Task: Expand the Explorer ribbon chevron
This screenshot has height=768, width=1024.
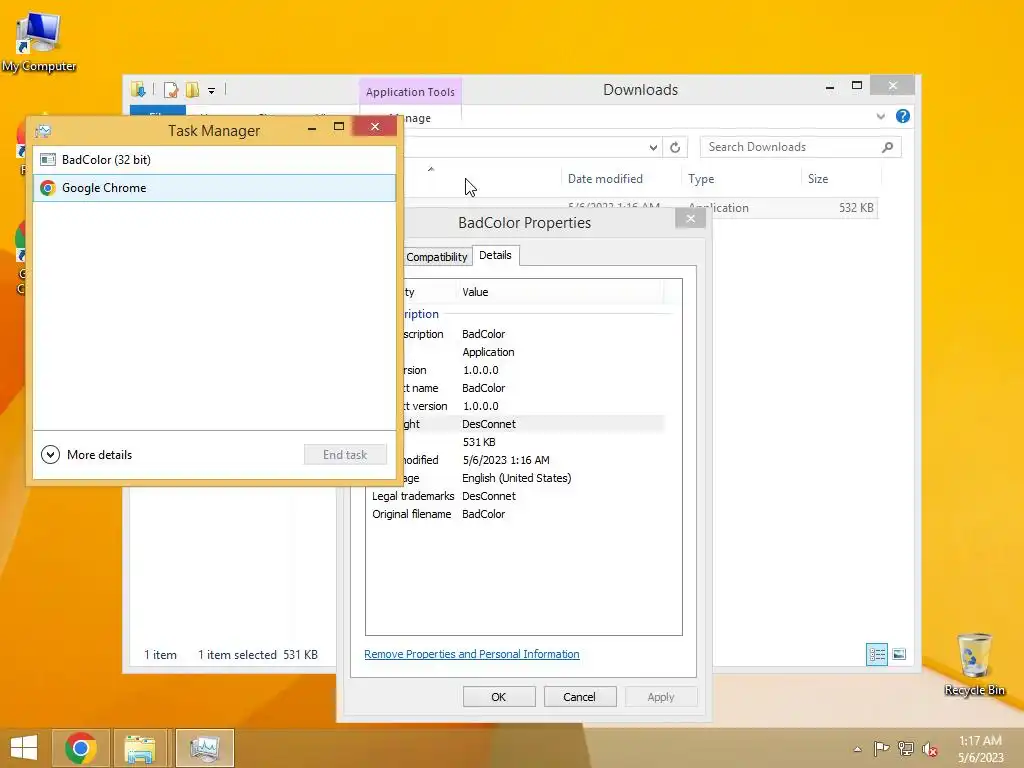Action: coord(880,117)
